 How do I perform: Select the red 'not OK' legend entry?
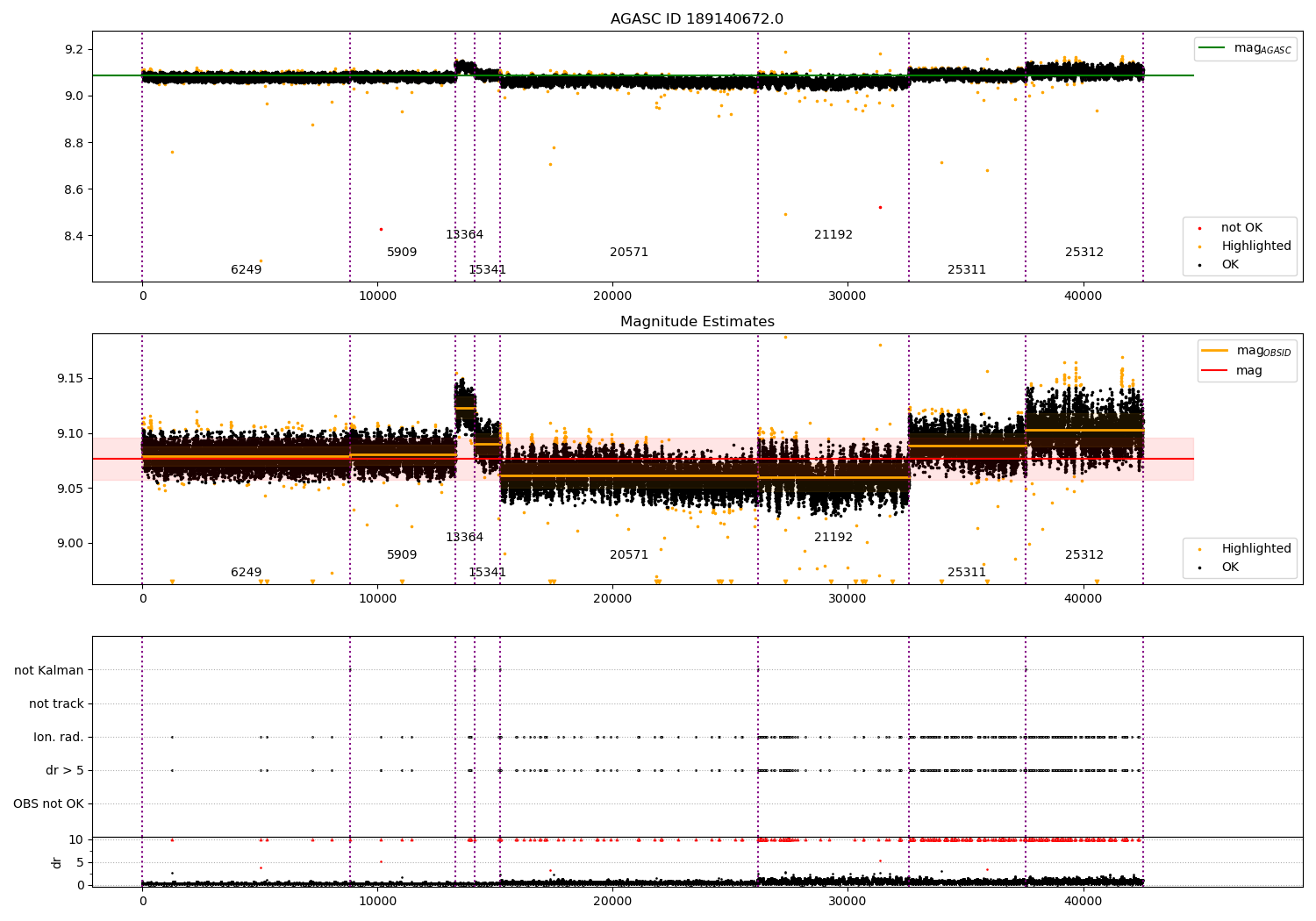(1232, 228)
